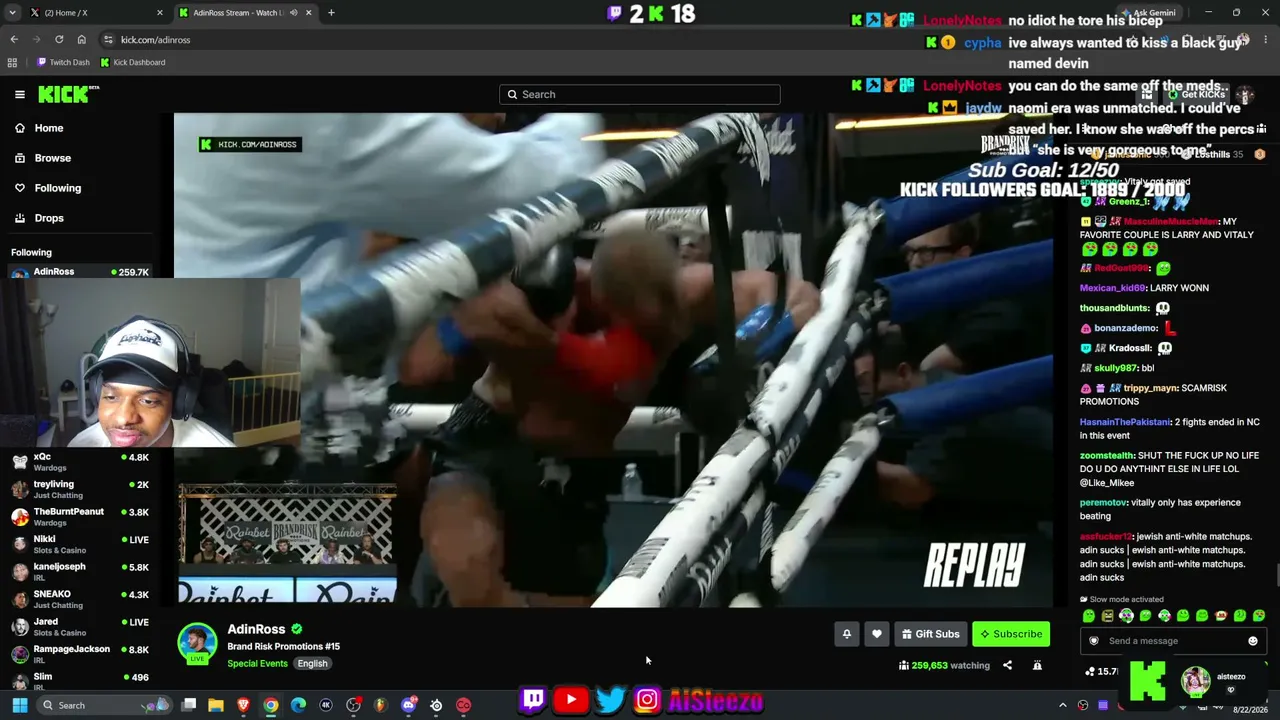Open FL Studio from the taskbar
The image size is (1280, 720).
[381, 705]
